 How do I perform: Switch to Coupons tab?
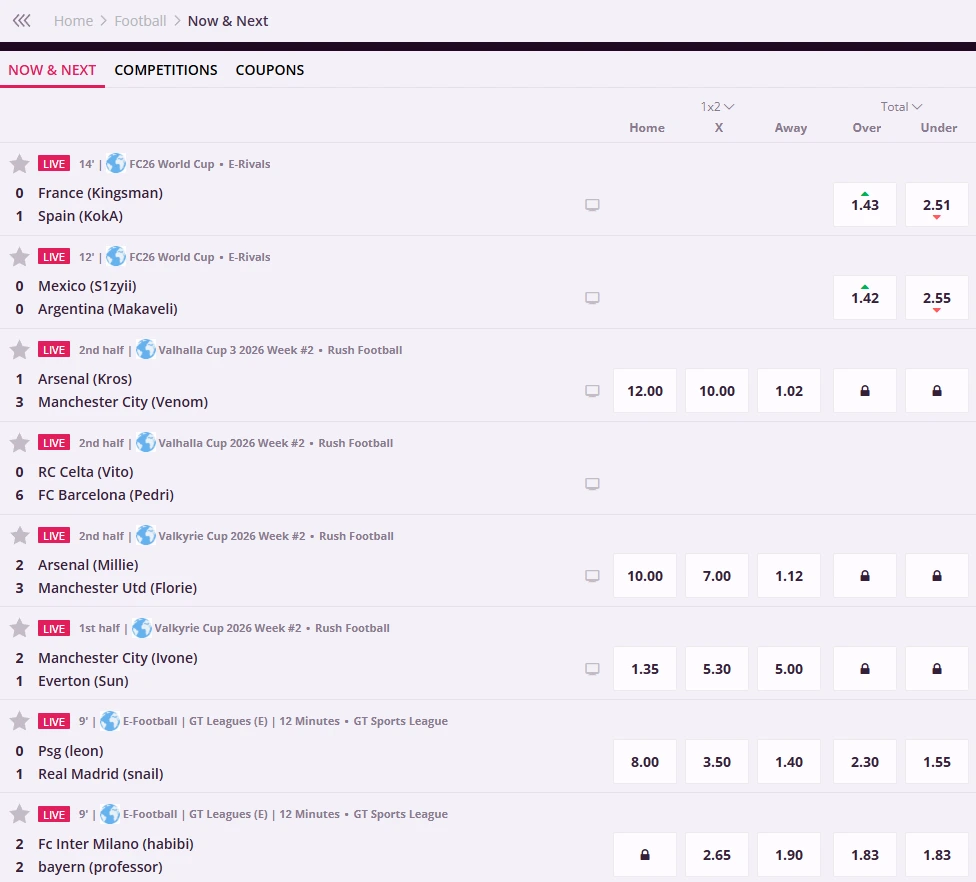(270, 70)
